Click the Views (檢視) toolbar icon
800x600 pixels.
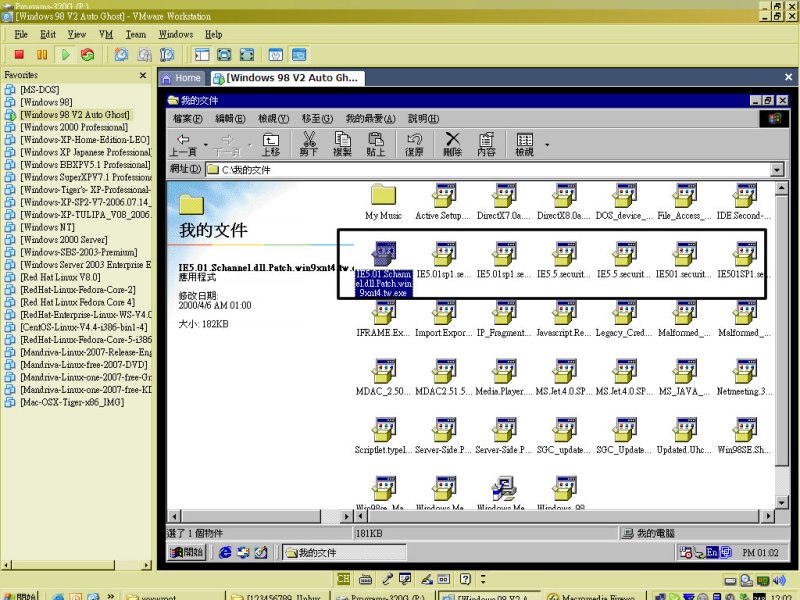pos(524,144)
